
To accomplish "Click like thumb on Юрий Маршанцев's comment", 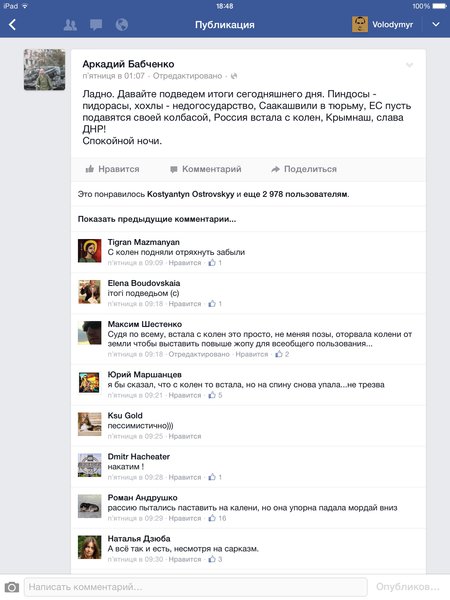I will pyautogui.click(x=212, y=395).
